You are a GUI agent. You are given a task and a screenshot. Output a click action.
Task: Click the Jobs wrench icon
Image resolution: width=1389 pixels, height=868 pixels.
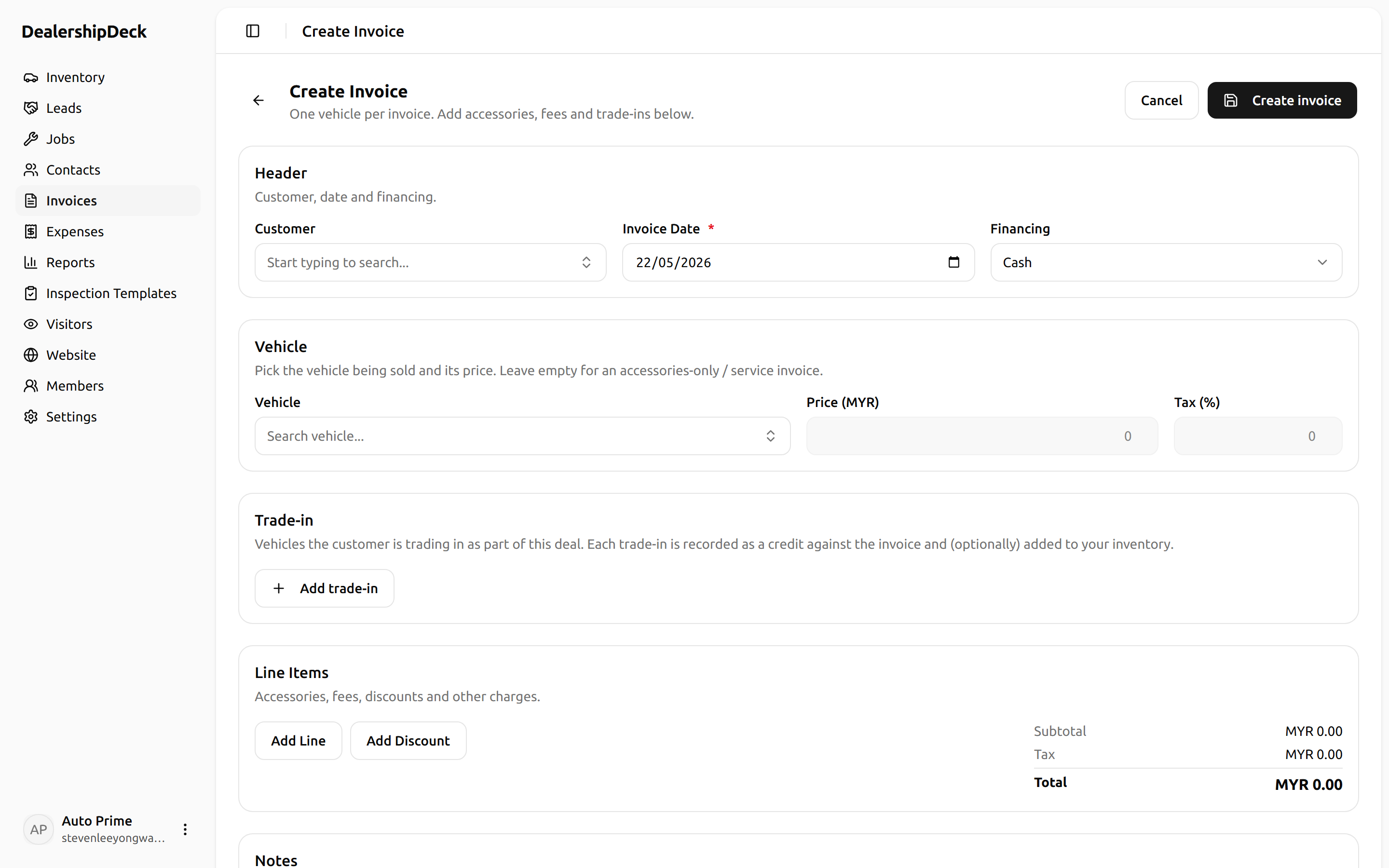(x=31, y=139)
